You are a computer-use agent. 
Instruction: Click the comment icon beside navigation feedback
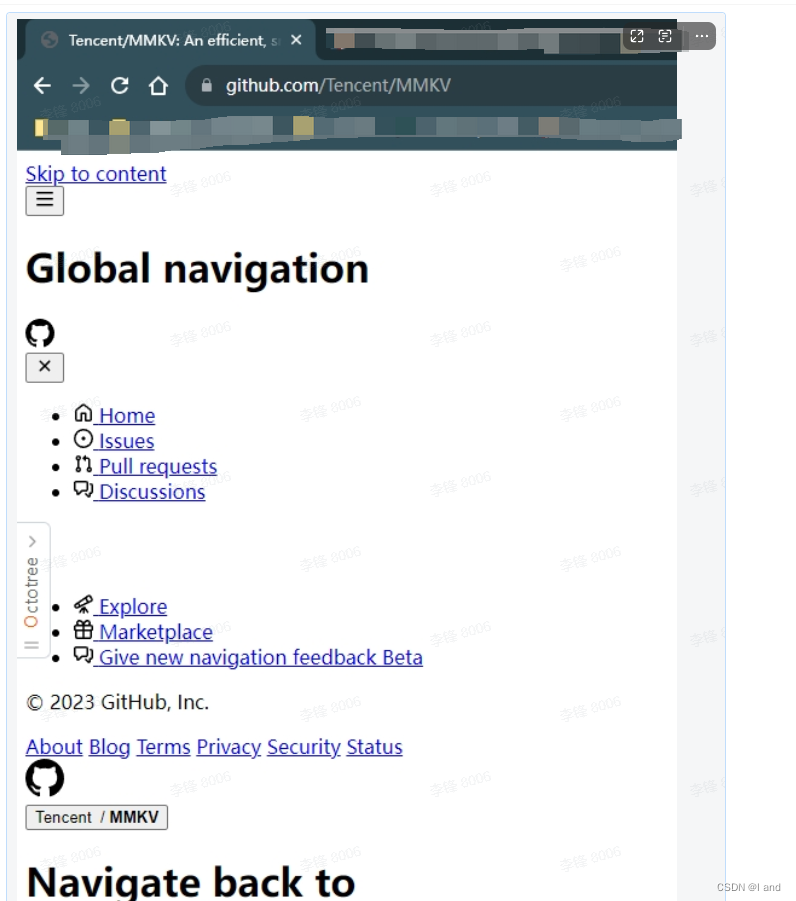pos(83,655)
